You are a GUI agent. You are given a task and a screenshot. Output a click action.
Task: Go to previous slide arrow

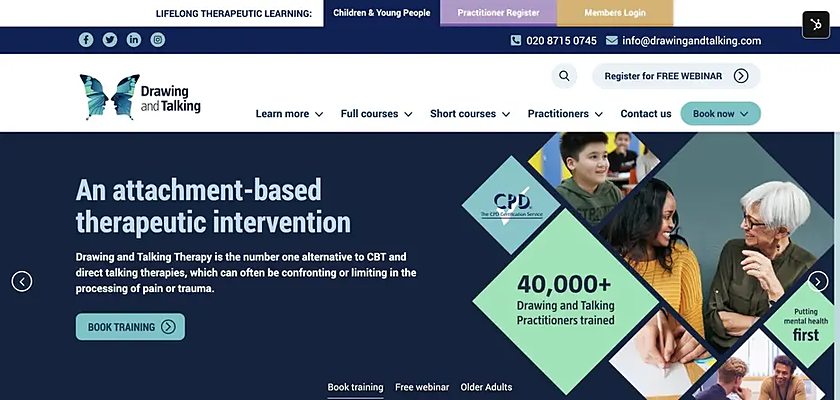pyautogui.click(x=22, y=281)
